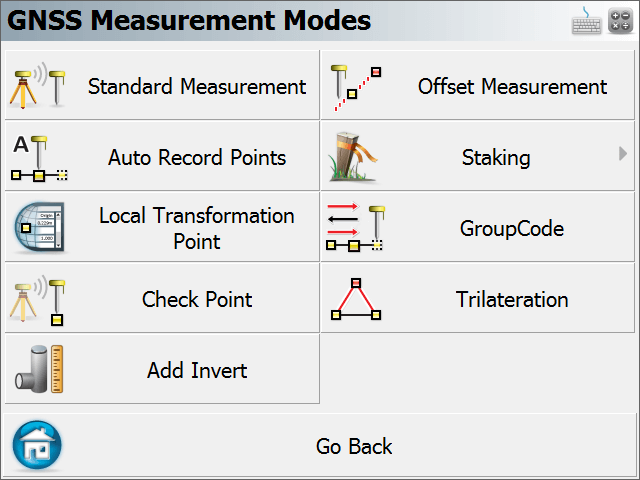Click the GroupCode arrows icon

tap(356, 227)
